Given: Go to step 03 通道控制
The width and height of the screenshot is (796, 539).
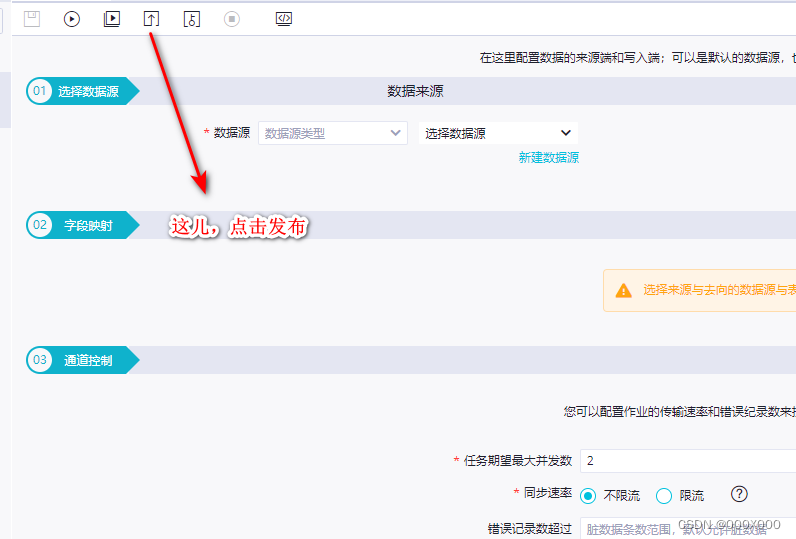Looking at the screenshot, I should [x=83, y=360].
